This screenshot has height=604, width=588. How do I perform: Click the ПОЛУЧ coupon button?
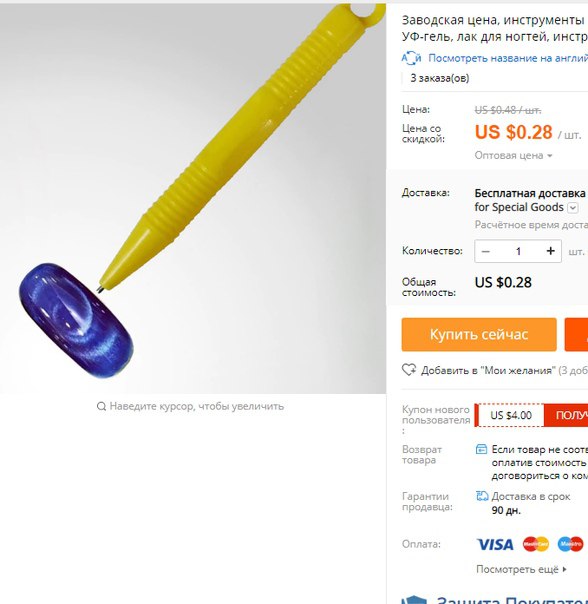[x=566, y=415]
